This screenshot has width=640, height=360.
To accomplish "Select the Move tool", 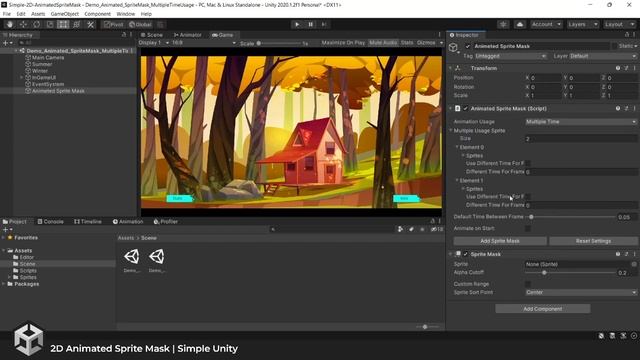I will click(x=23, y=24).
